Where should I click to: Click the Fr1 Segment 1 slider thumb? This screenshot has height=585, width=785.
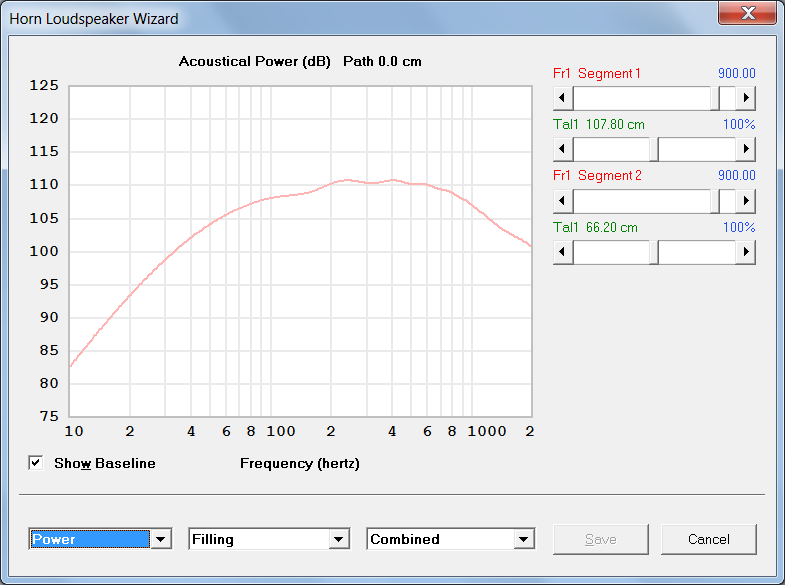point(715,98)
